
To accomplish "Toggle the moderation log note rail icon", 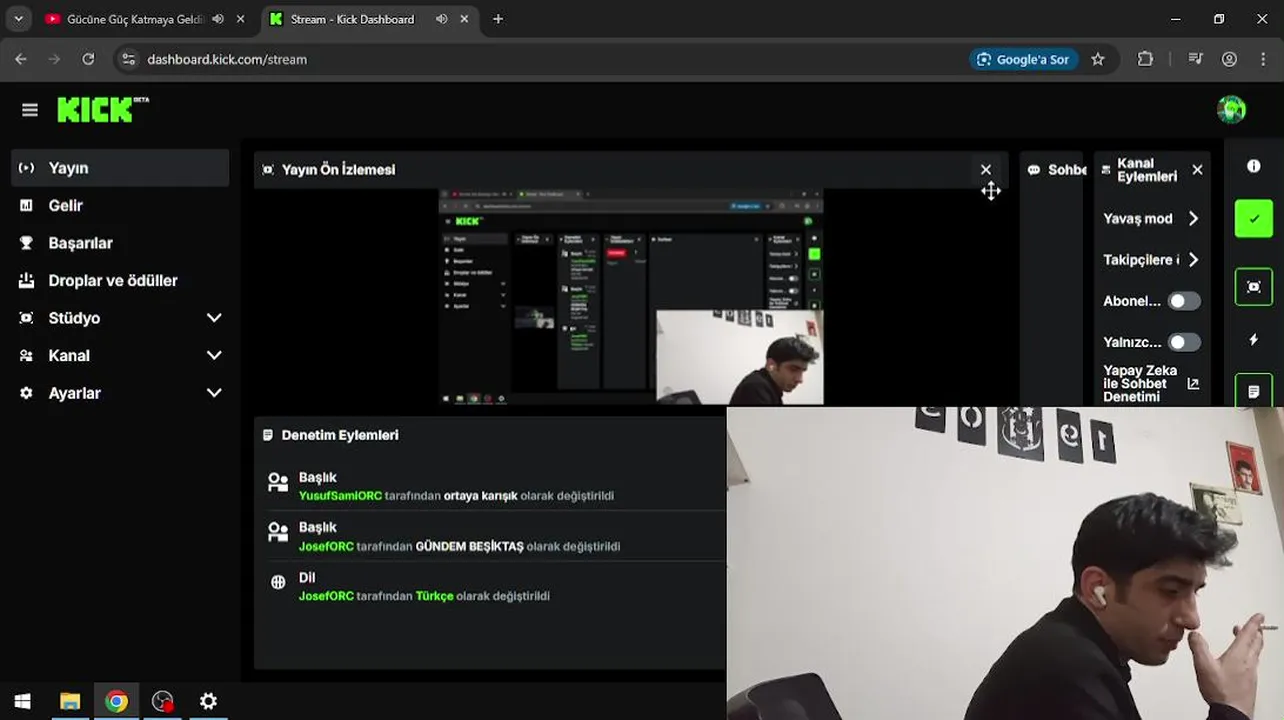I will [1254, 391].
